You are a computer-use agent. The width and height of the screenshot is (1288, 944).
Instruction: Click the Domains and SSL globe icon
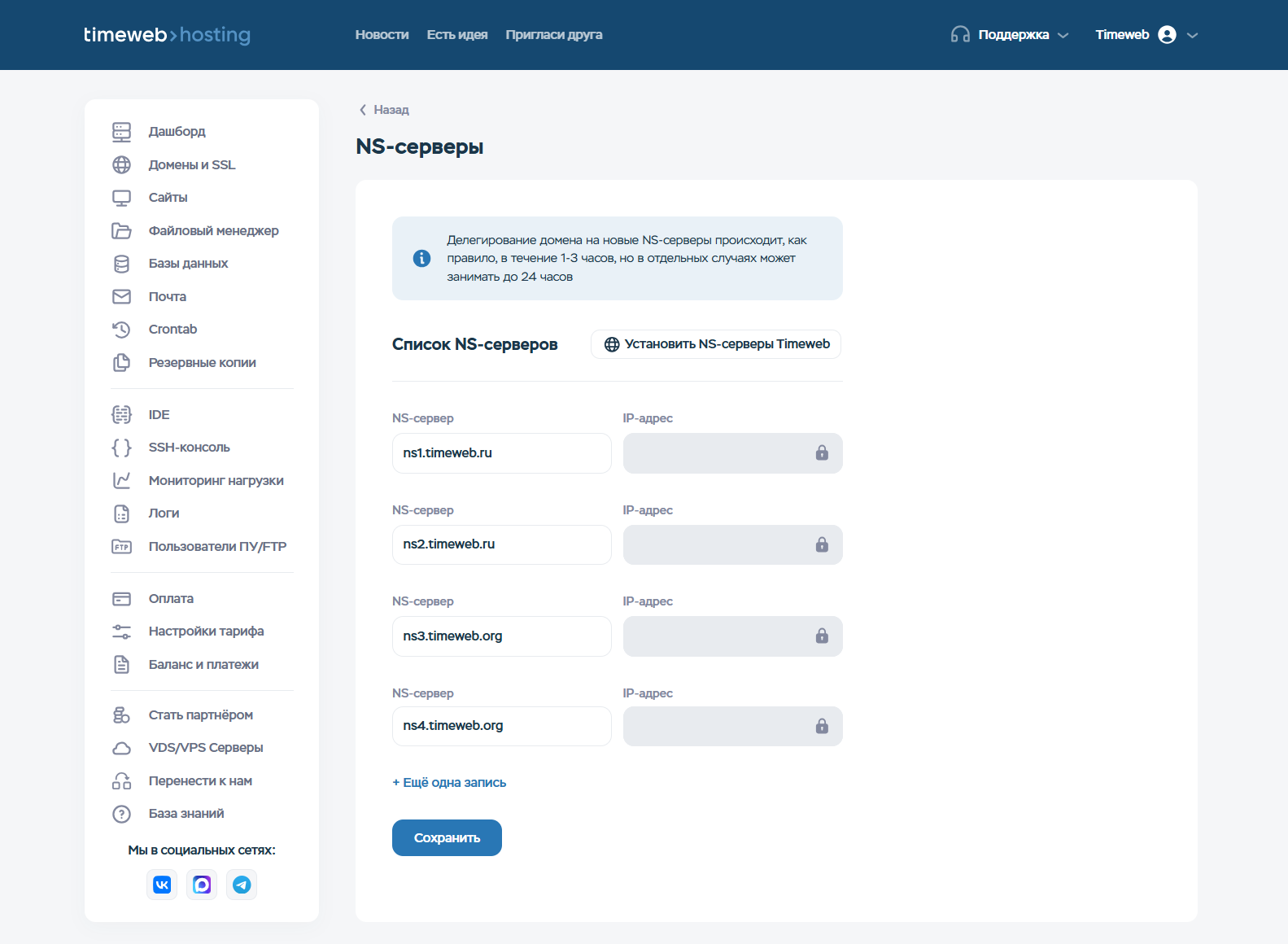(121, 164)
